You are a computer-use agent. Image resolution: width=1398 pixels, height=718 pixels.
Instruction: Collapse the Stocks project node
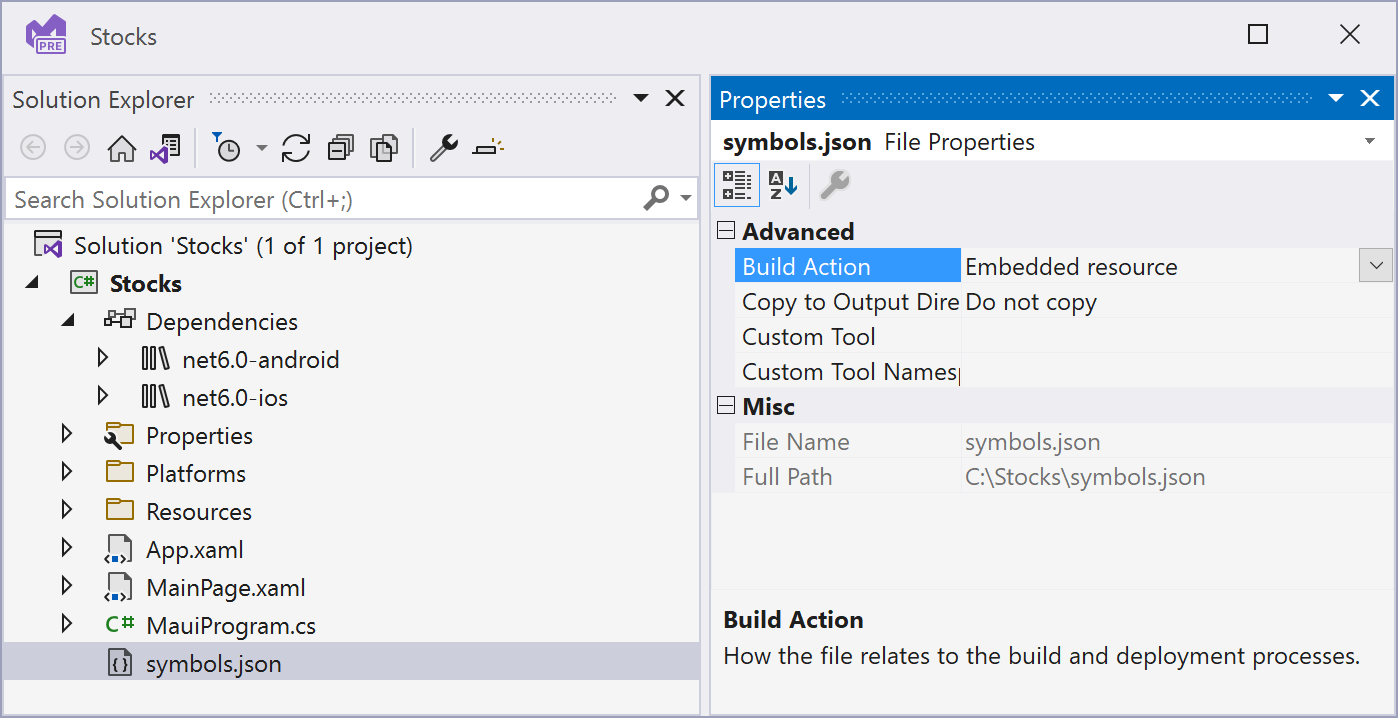point(32,284)
